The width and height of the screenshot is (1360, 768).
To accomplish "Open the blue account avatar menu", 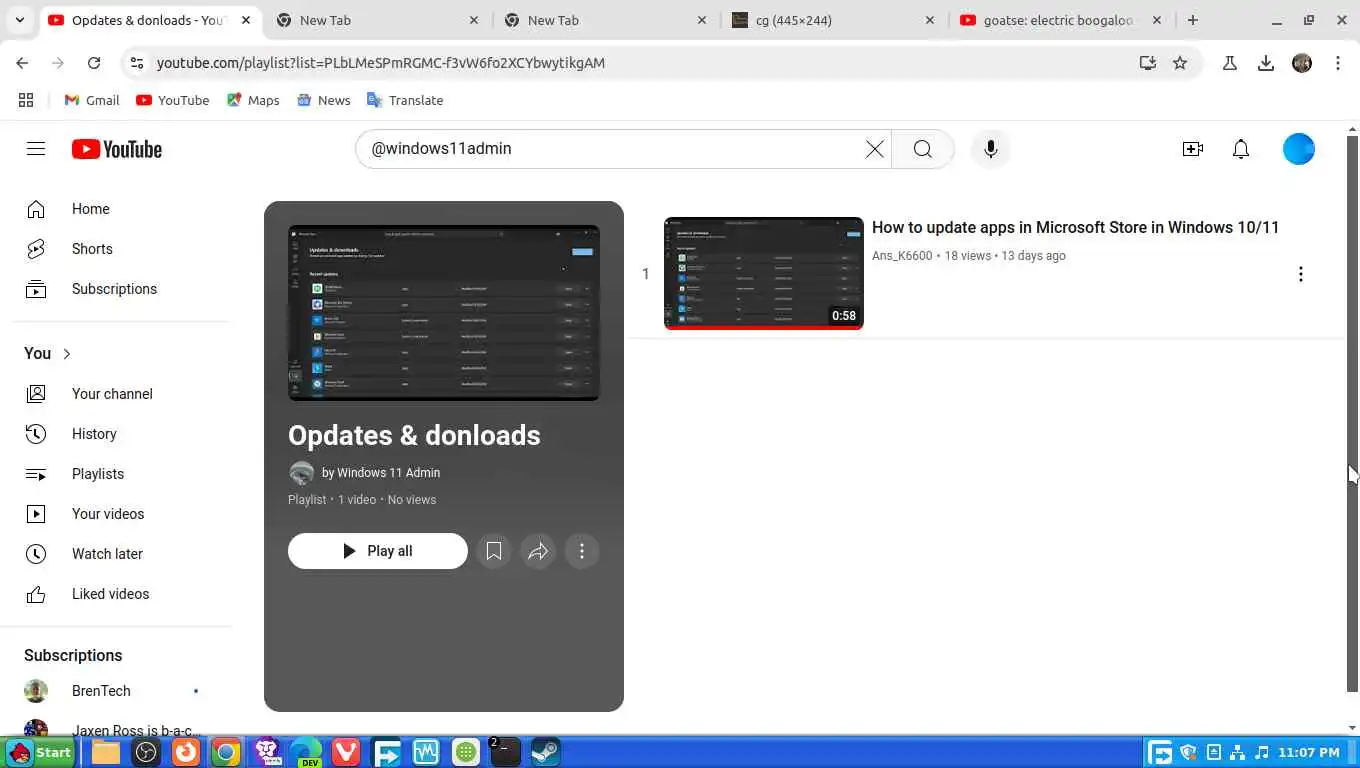I will (x=1298, y=149).
